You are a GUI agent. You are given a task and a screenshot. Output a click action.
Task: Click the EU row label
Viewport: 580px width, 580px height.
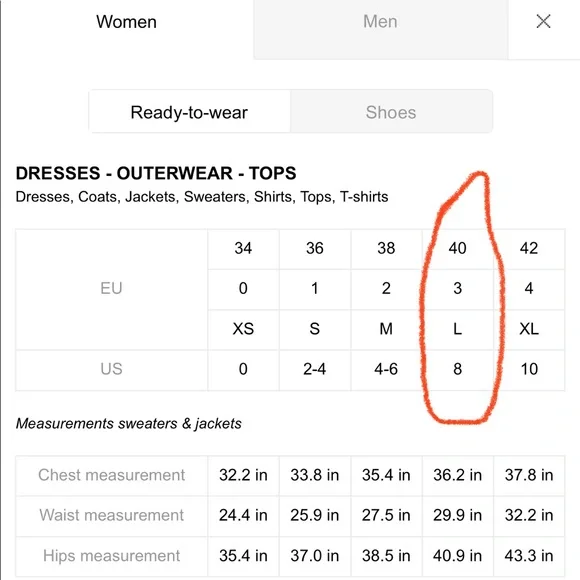[111, 289]
